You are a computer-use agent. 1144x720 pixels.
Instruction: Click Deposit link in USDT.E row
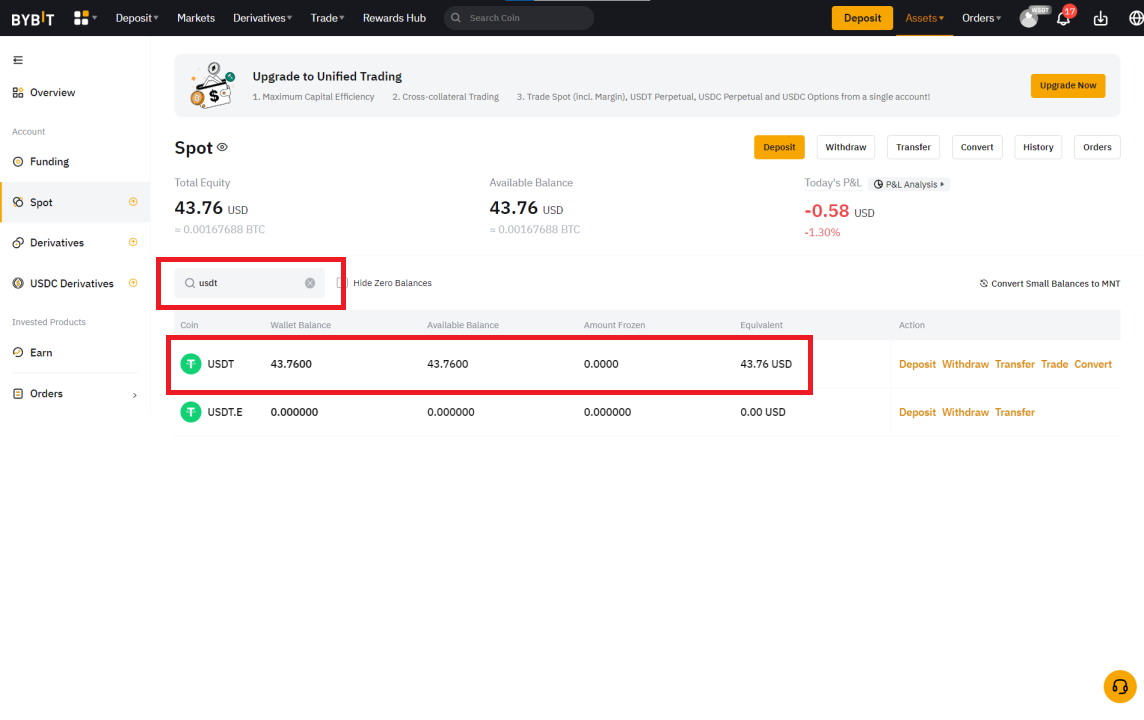[917, 412]
